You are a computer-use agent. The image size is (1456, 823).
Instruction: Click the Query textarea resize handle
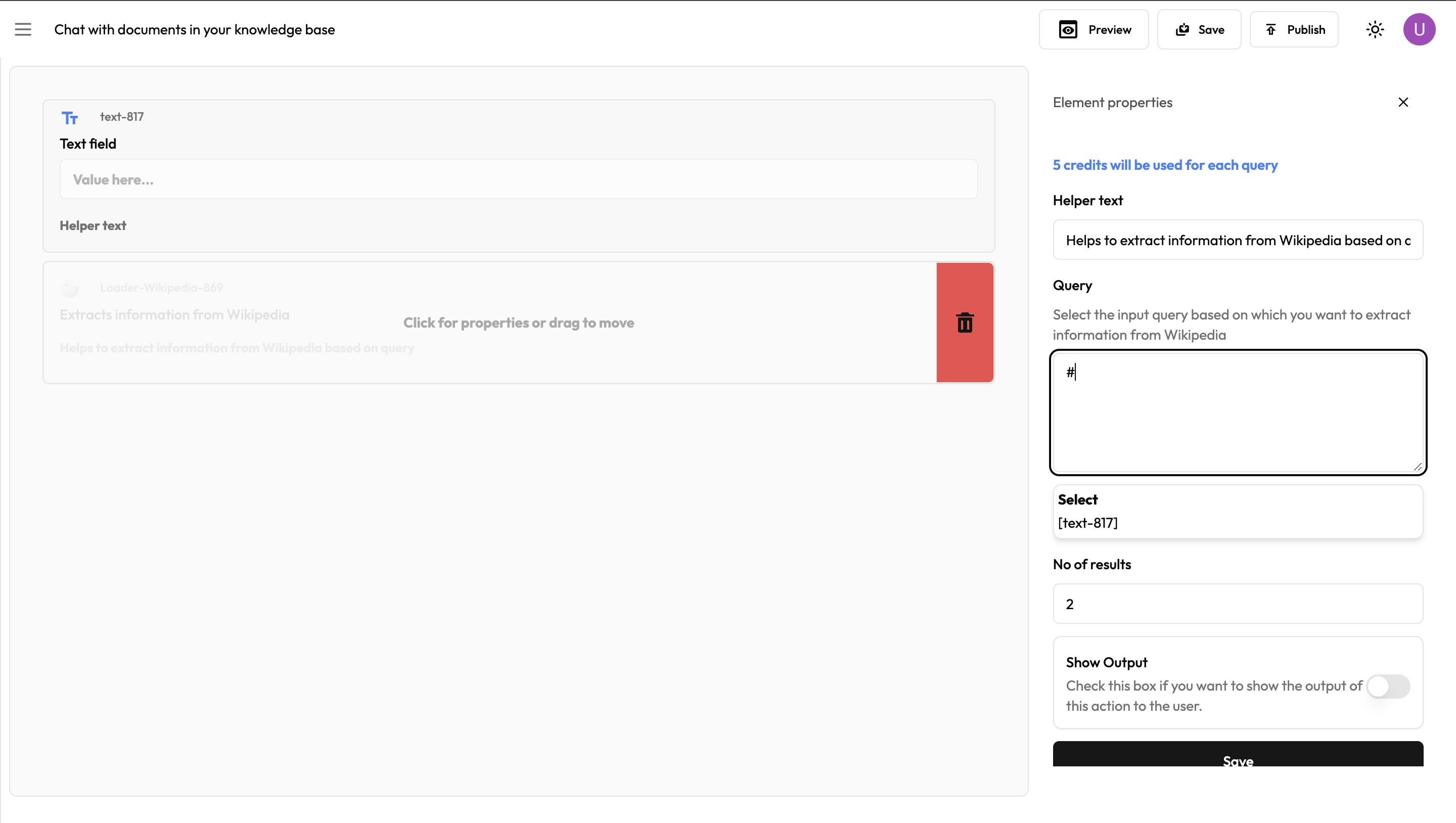[1418, 467]
